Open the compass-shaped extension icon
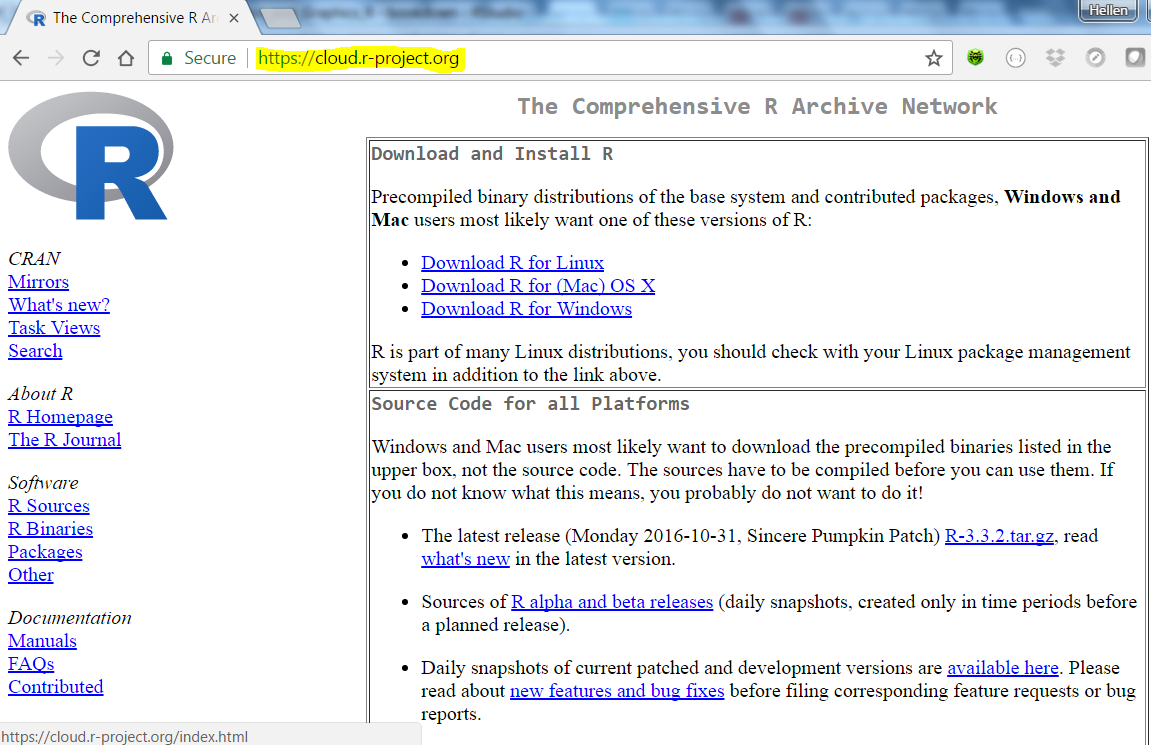 click(1095, 57)
